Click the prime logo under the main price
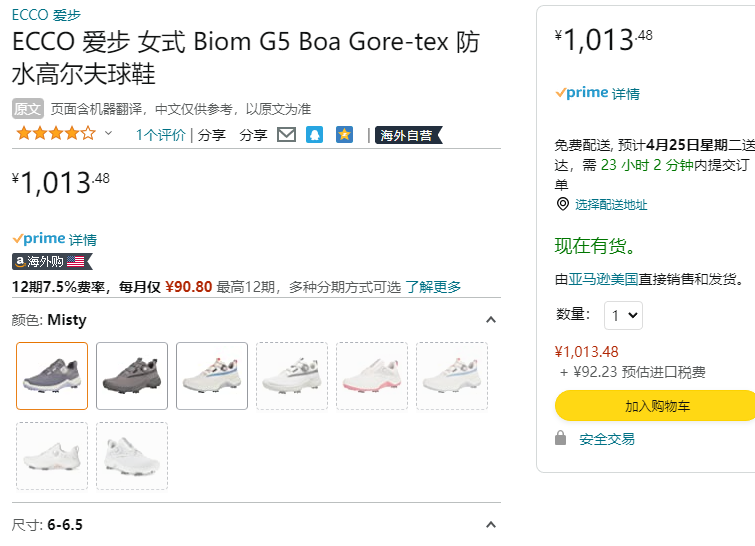This screenshot has height=546, width=755. click(39, 238)
